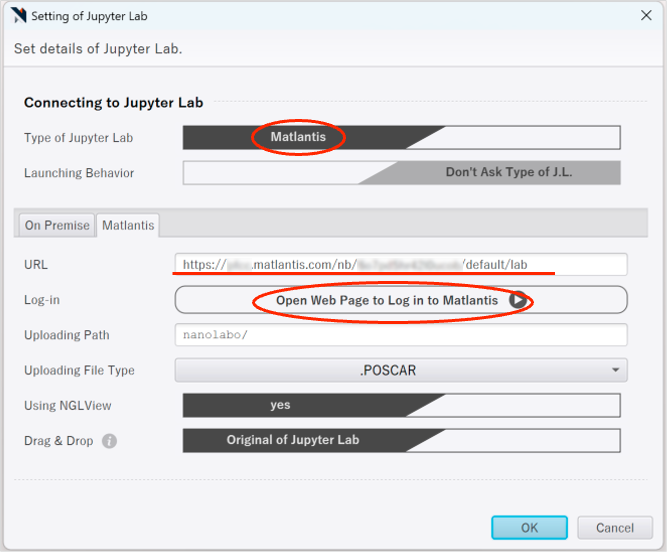Click the Uploading Path field showing nanolabo/
This screenshot has height=552, width=667.
(x=400, y=335)
